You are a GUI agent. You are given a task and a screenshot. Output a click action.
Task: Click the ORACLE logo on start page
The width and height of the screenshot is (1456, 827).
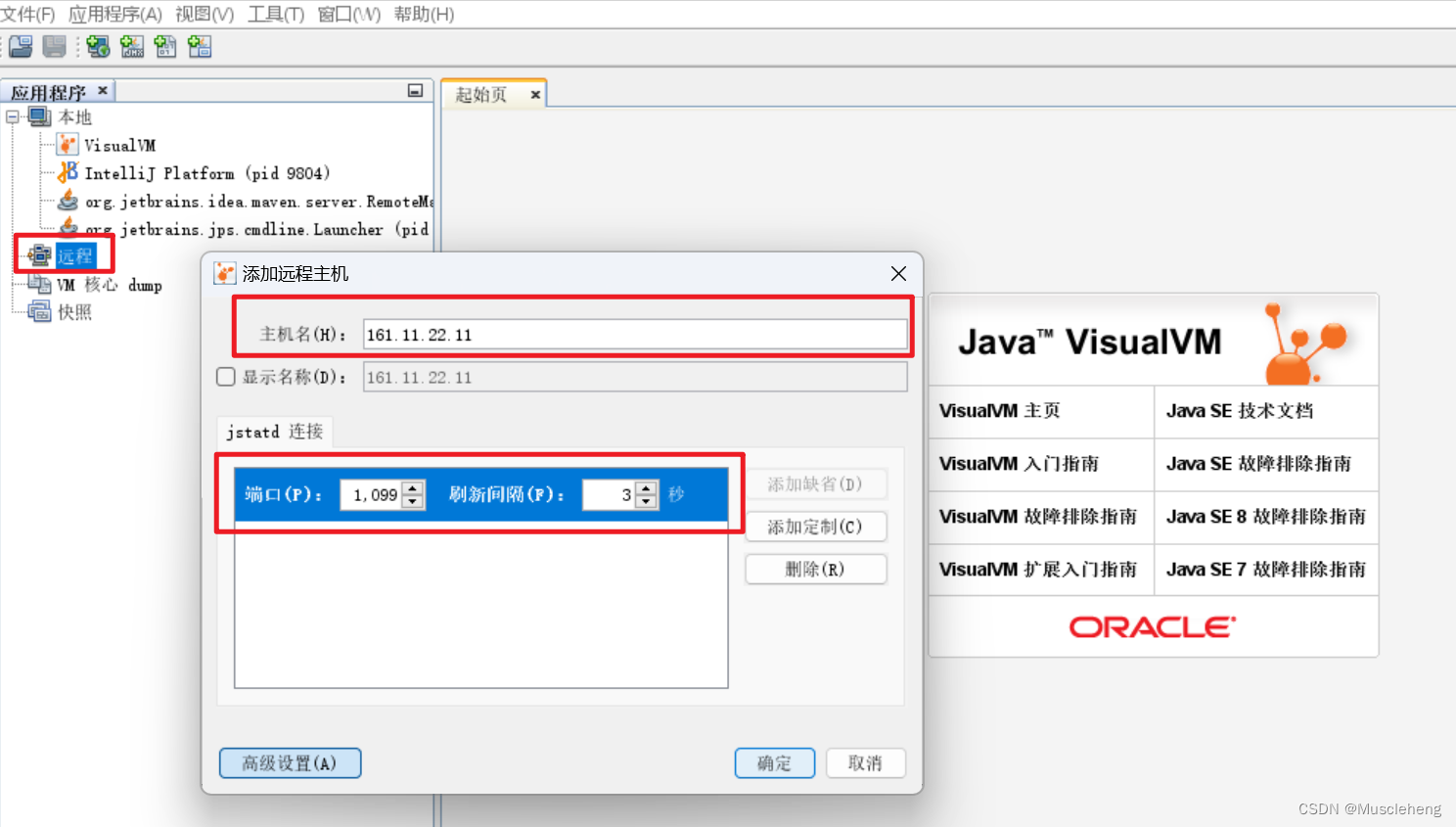coord(1151,625)
